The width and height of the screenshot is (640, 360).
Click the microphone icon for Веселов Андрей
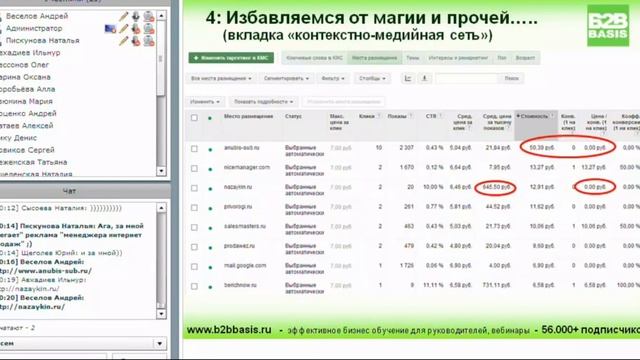[136, 16]
